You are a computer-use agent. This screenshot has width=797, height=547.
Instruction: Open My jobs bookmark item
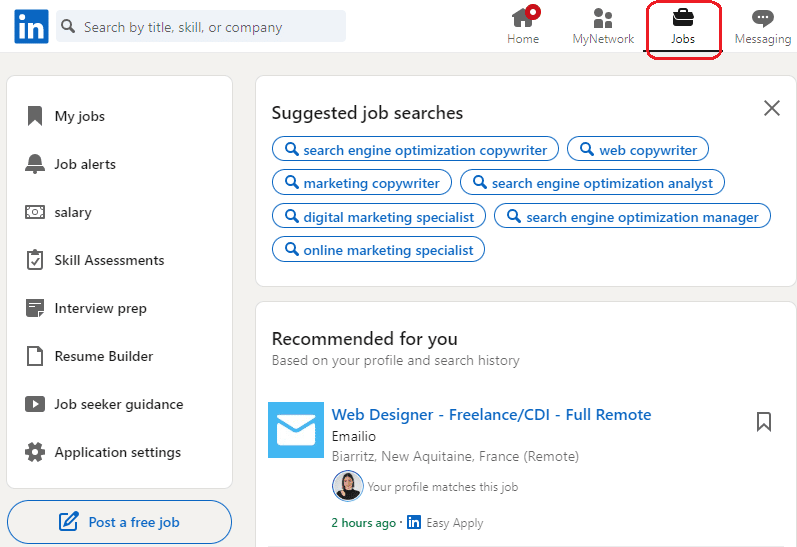[x=65, y=116]
